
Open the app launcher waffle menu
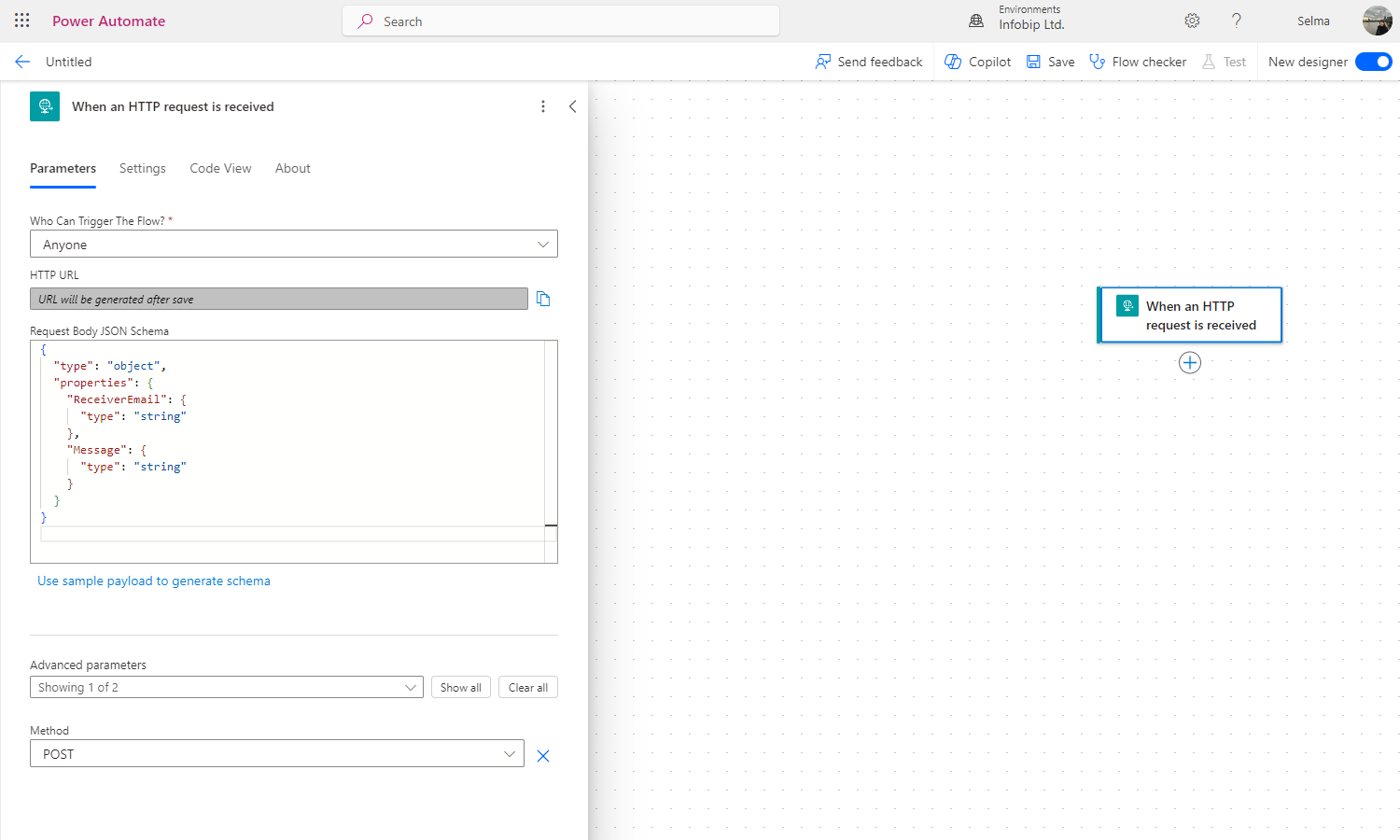pyautogui.click(x=21, y=21)
